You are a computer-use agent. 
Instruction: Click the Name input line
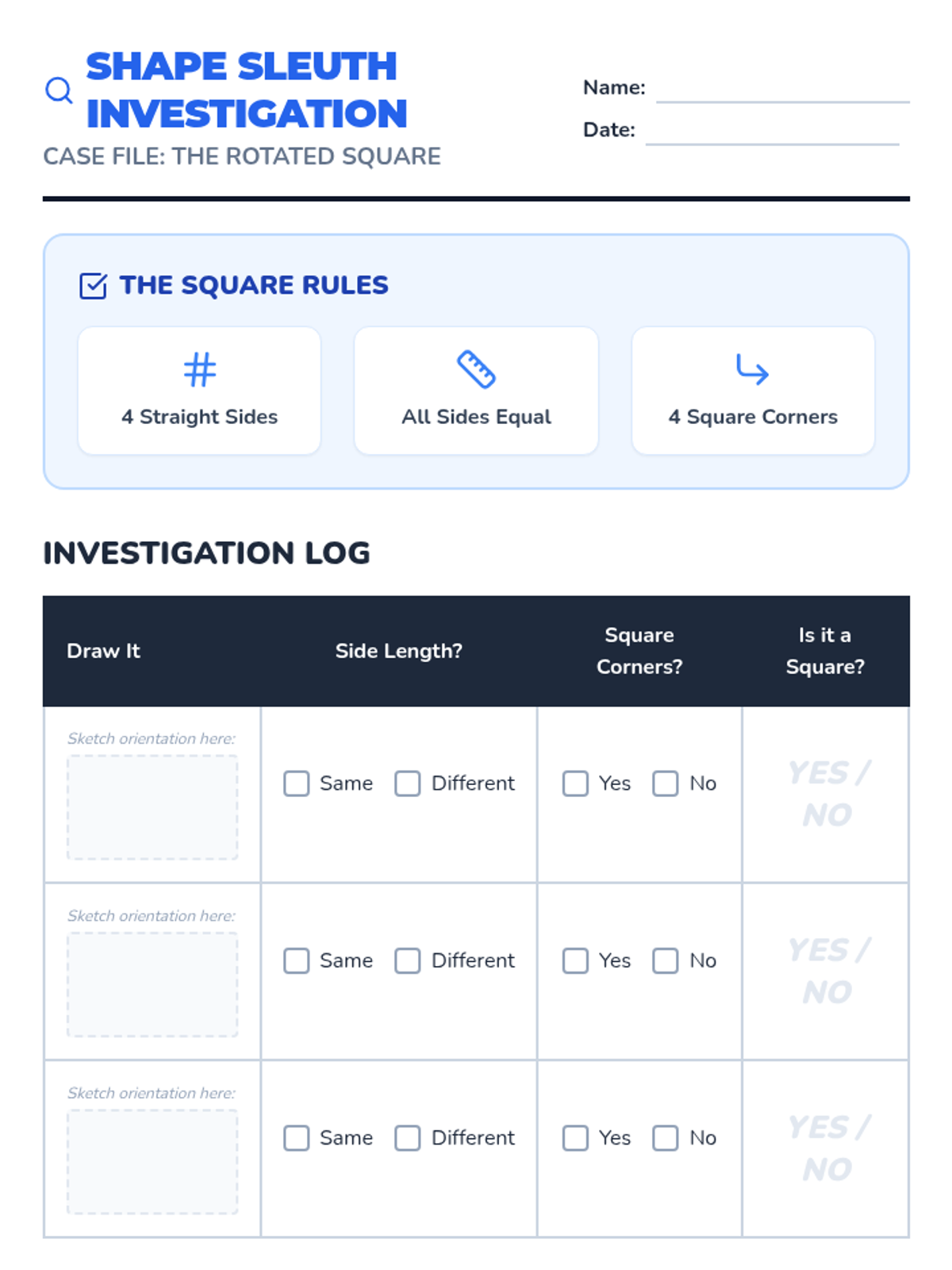(782, 89)
